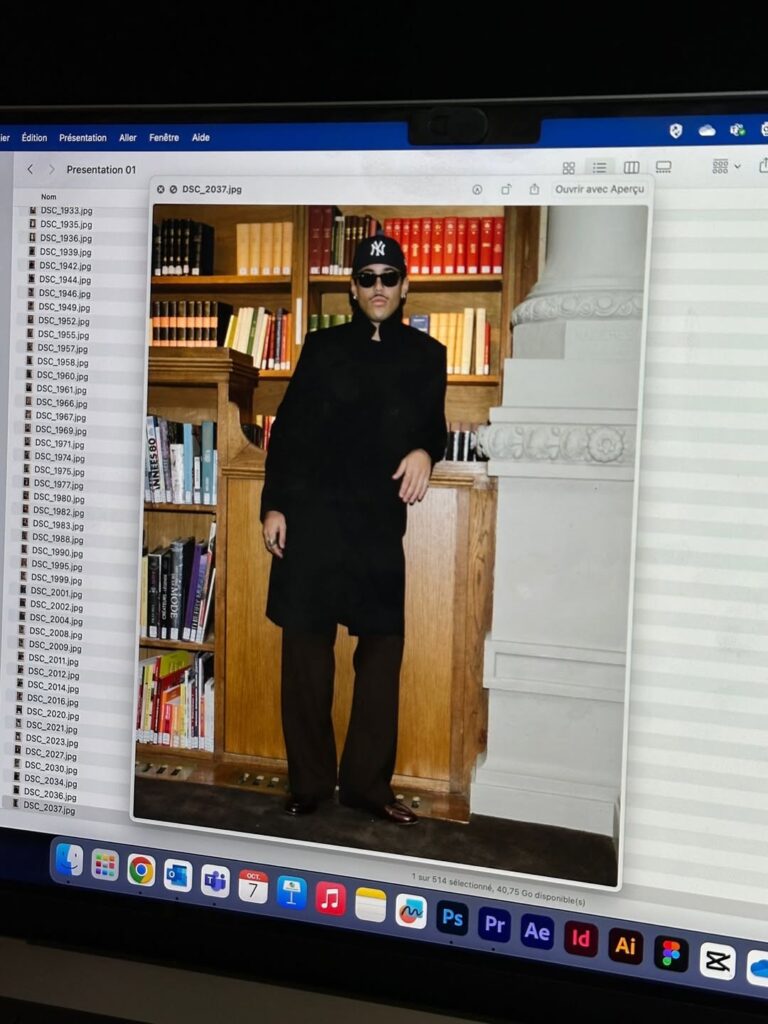The height and width of the screenshot is (1024, 768).
Task: Click the Nom column header
Action: pos(48,197)
